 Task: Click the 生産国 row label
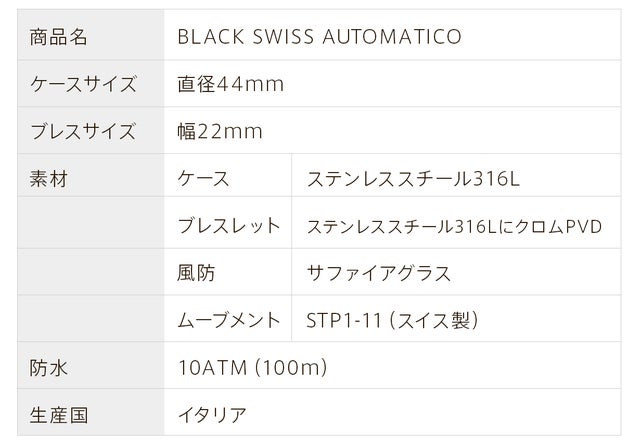[x=60, y=414]
